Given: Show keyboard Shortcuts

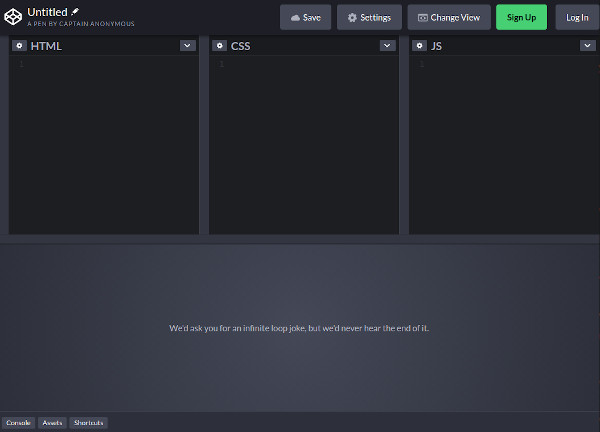Looking at the screenshot, I should tap(89, 423).
